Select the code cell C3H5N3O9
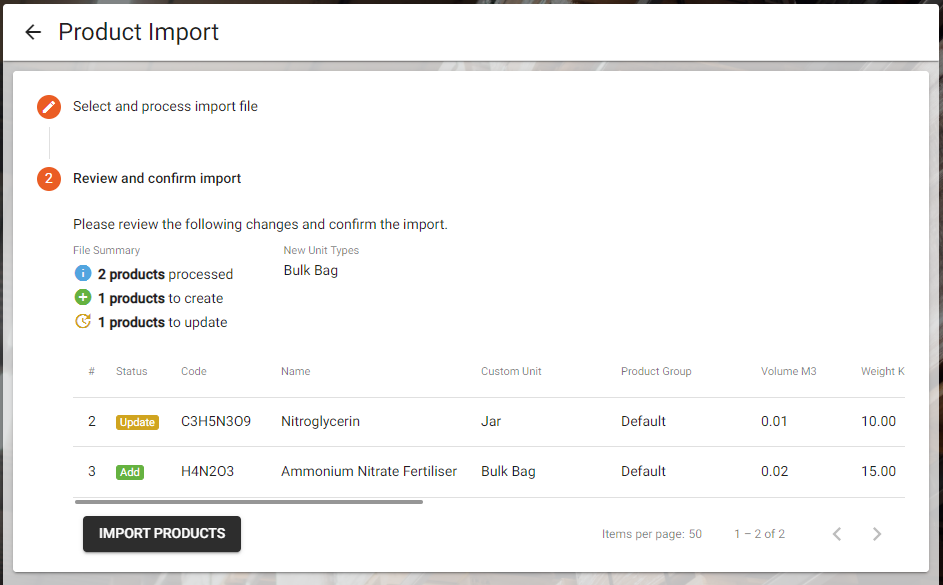This screenshot has height=585, width=943. pyautogui.click(x=216, y=421)
